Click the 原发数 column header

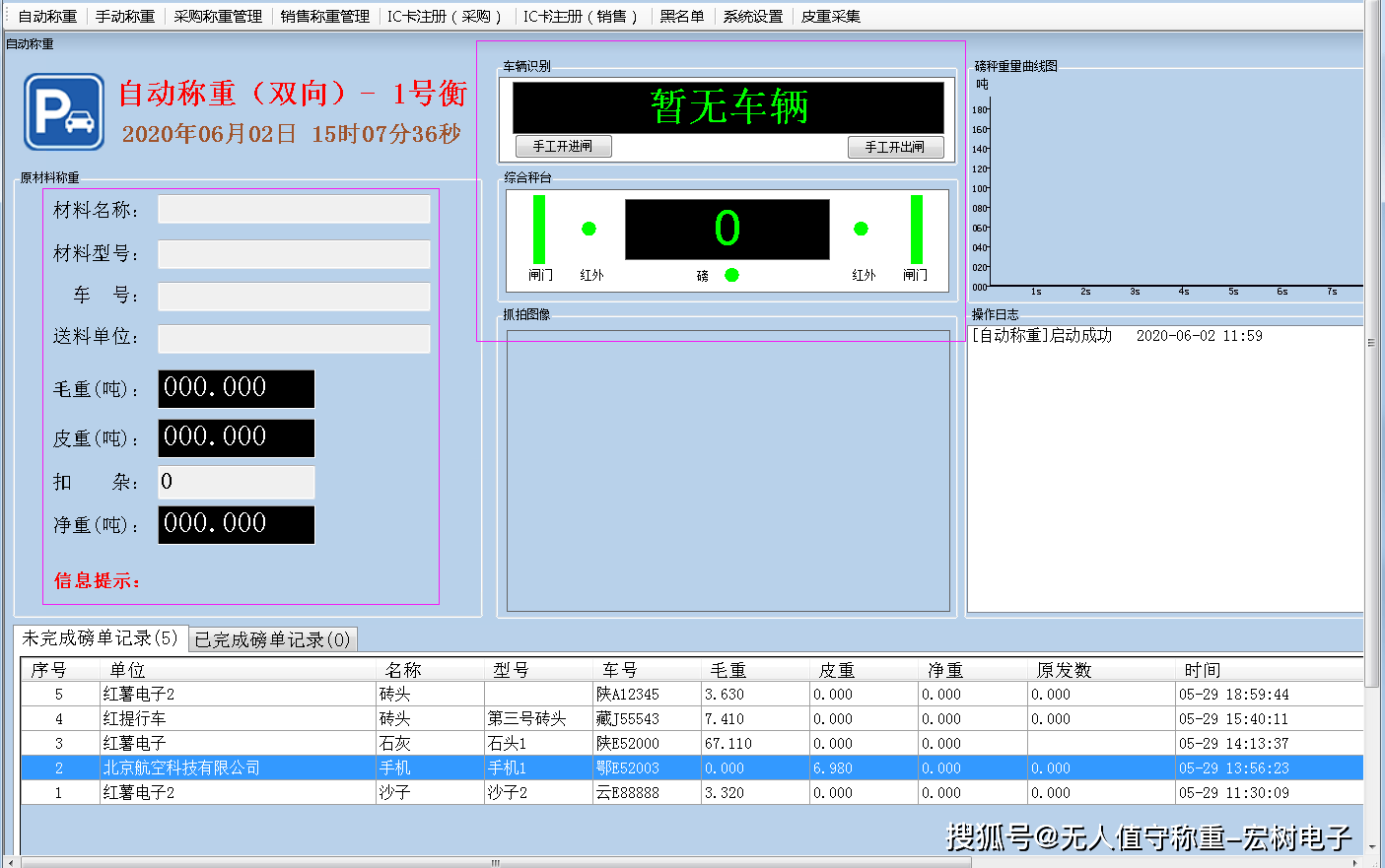1100,670
